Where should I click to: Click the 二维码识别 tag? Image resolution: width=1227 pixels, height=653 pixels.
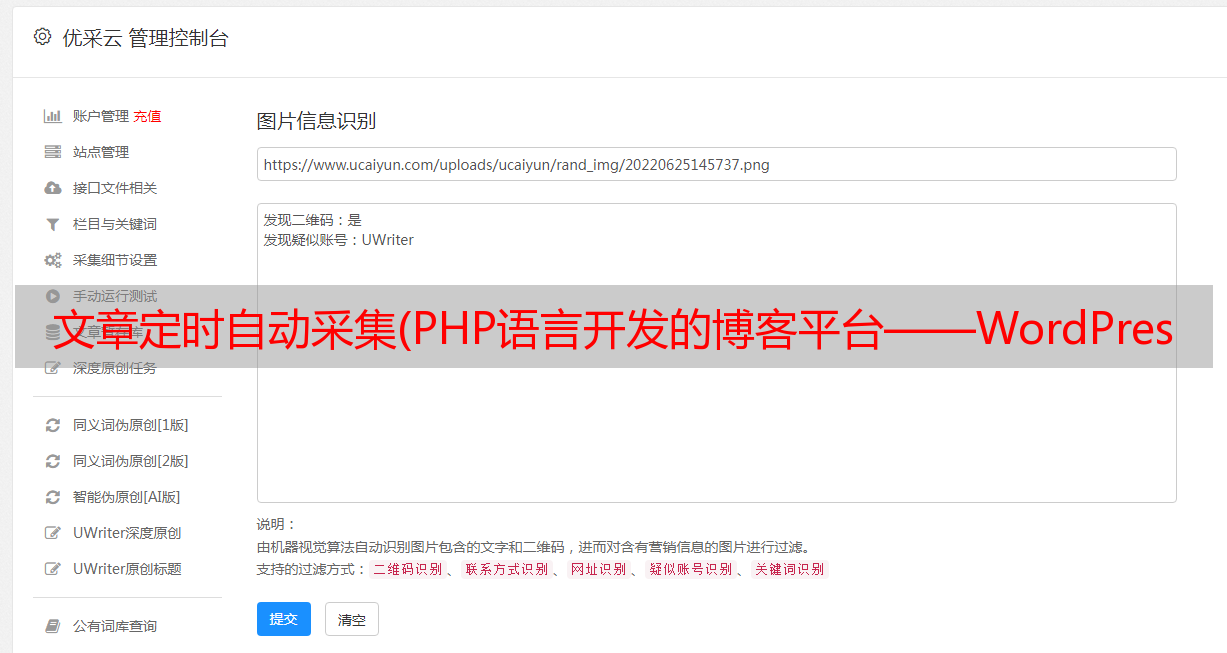tap(408, 569)
